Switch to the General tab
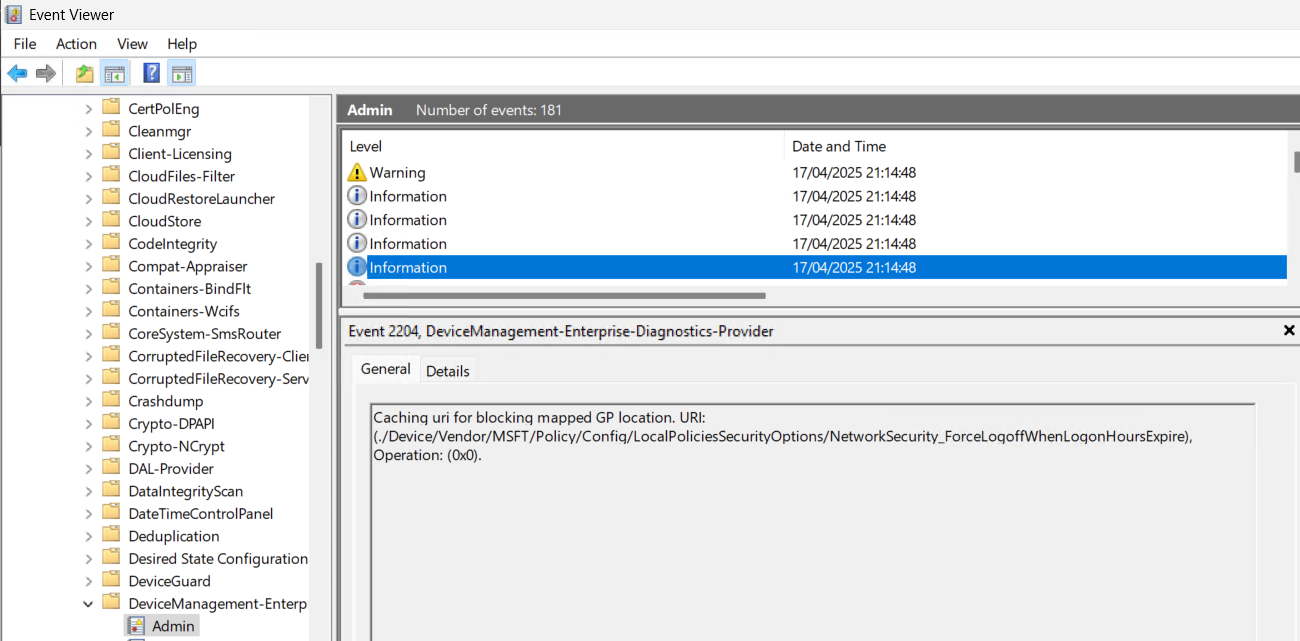 pos(385,369)
